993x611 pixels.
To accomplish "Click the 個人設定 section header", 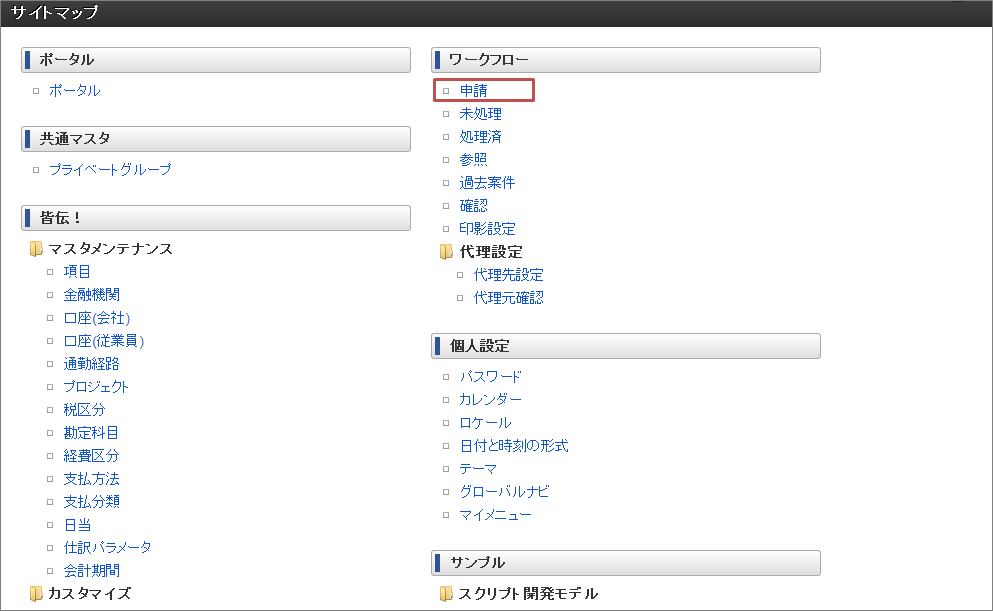I will pos(626,346).
